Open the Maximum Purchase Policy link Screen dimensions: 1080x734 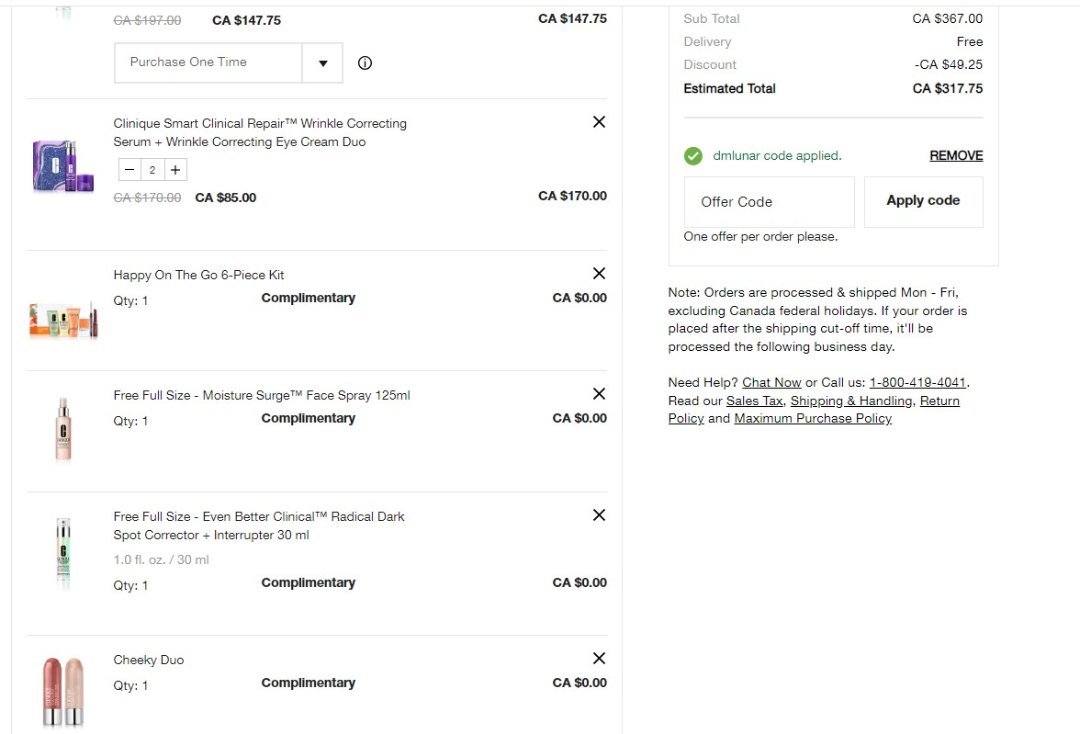pyautogui.click(x=812, y=419)
